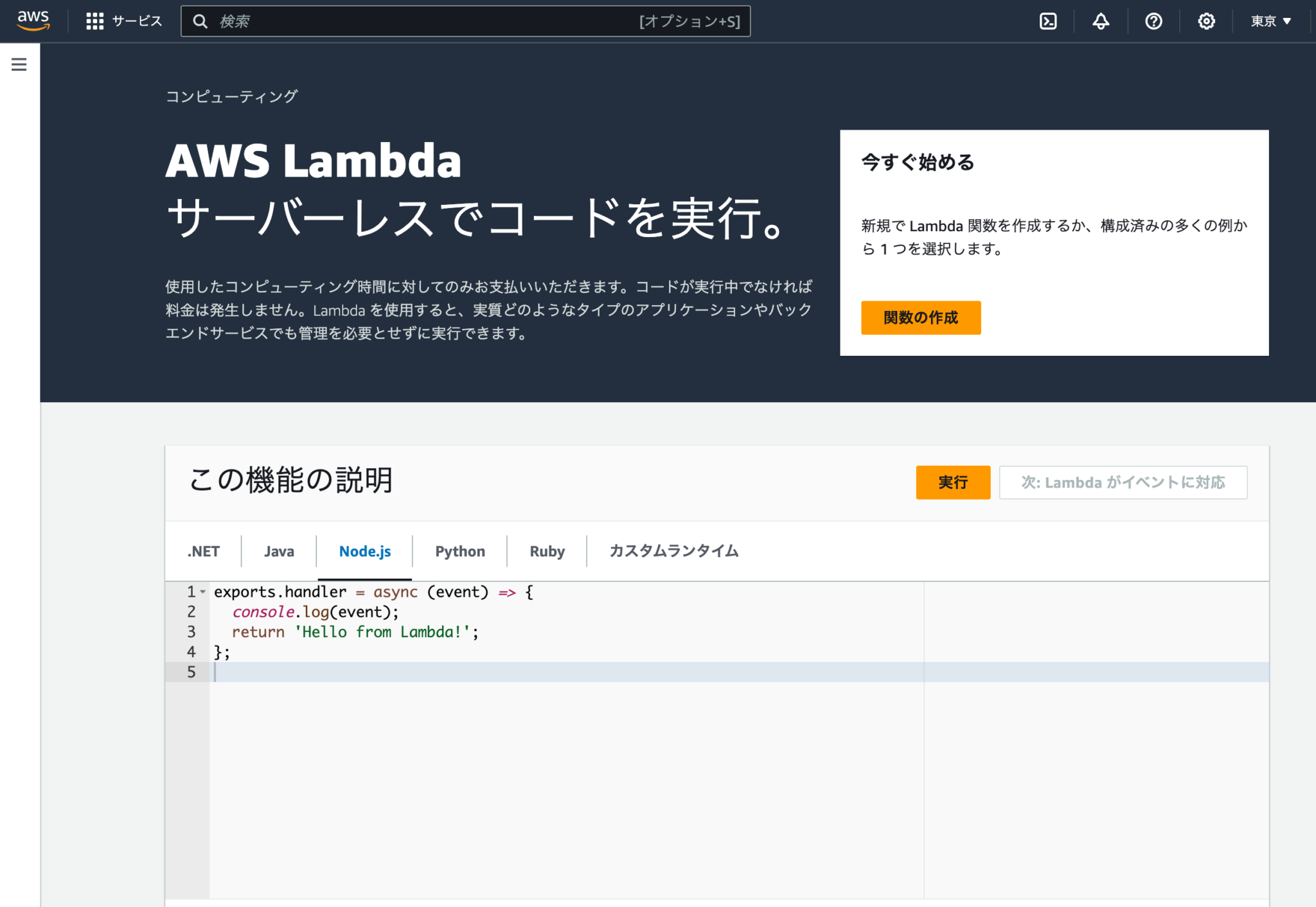The width and height of the screenshot is (1316, 907).
Task: Switch to the Python code sample tab
Action: (459, 550)
